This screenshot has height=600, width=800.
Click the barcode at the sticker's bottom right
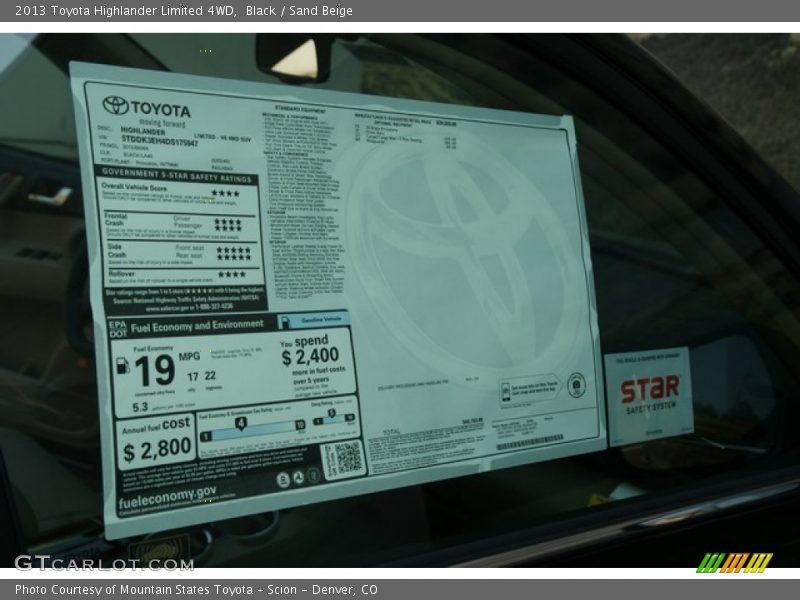(530, 442)
